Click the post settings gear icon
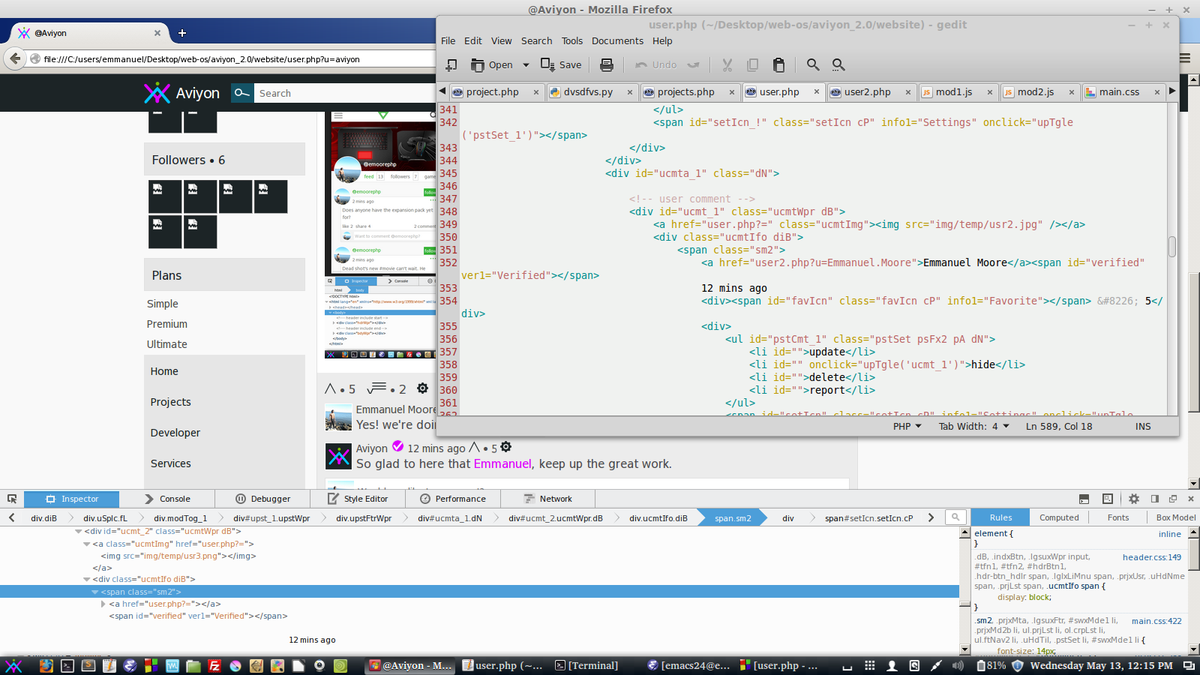 tap(422, 388)
